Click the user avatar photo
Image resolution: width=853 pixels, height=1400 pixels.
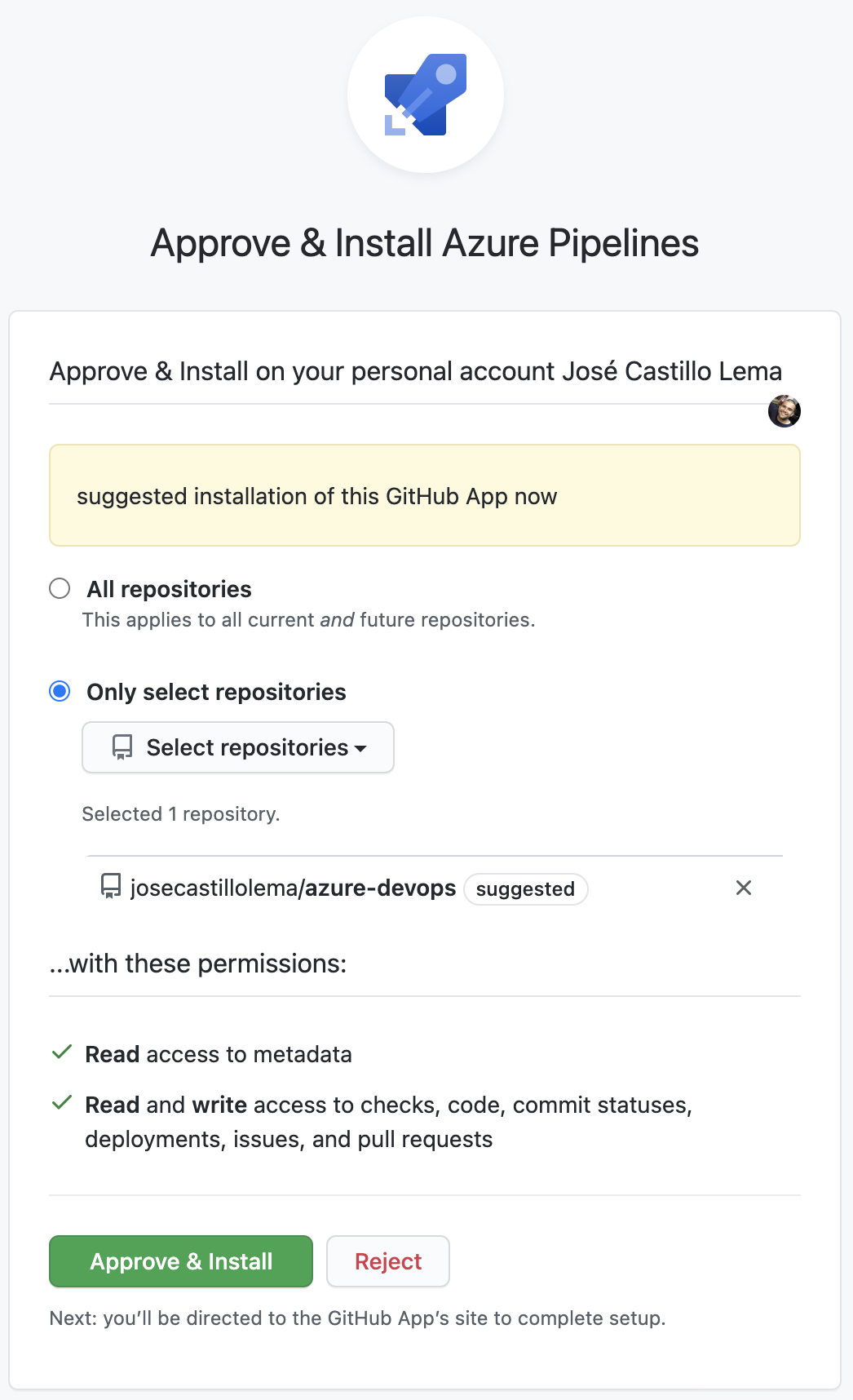(784, 411)
